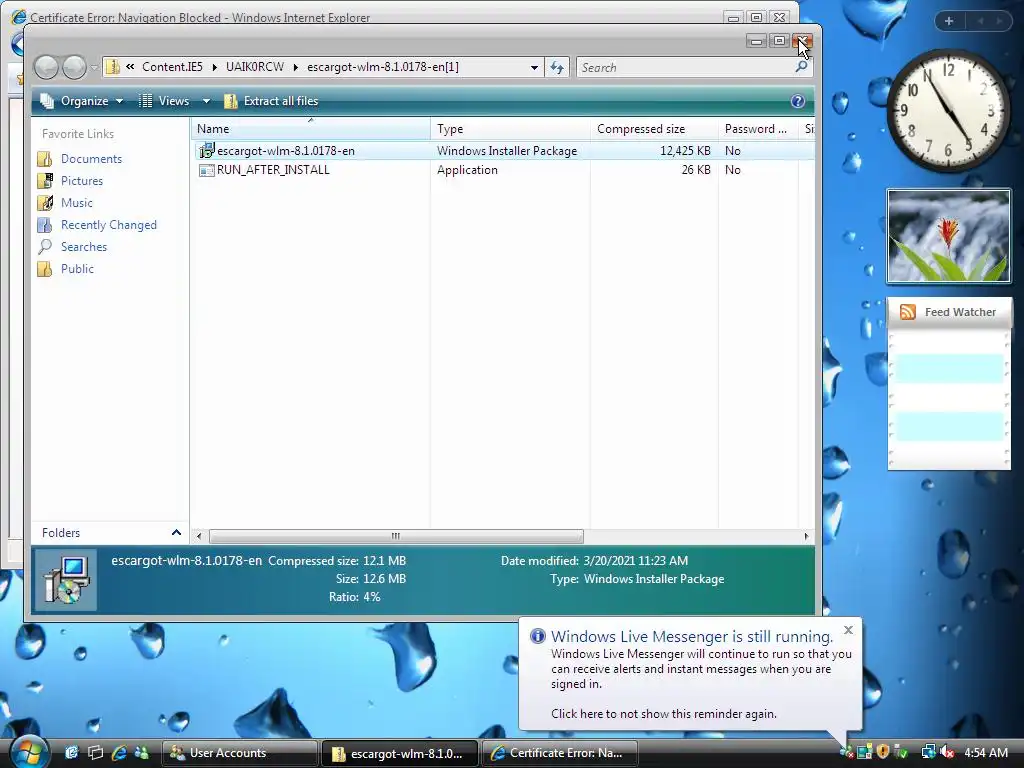Image resolution: width=1024 pixels, height=768 pixels.
Task: Click the taskbar clock showing 4:54 AM
Action: point(986,752)
